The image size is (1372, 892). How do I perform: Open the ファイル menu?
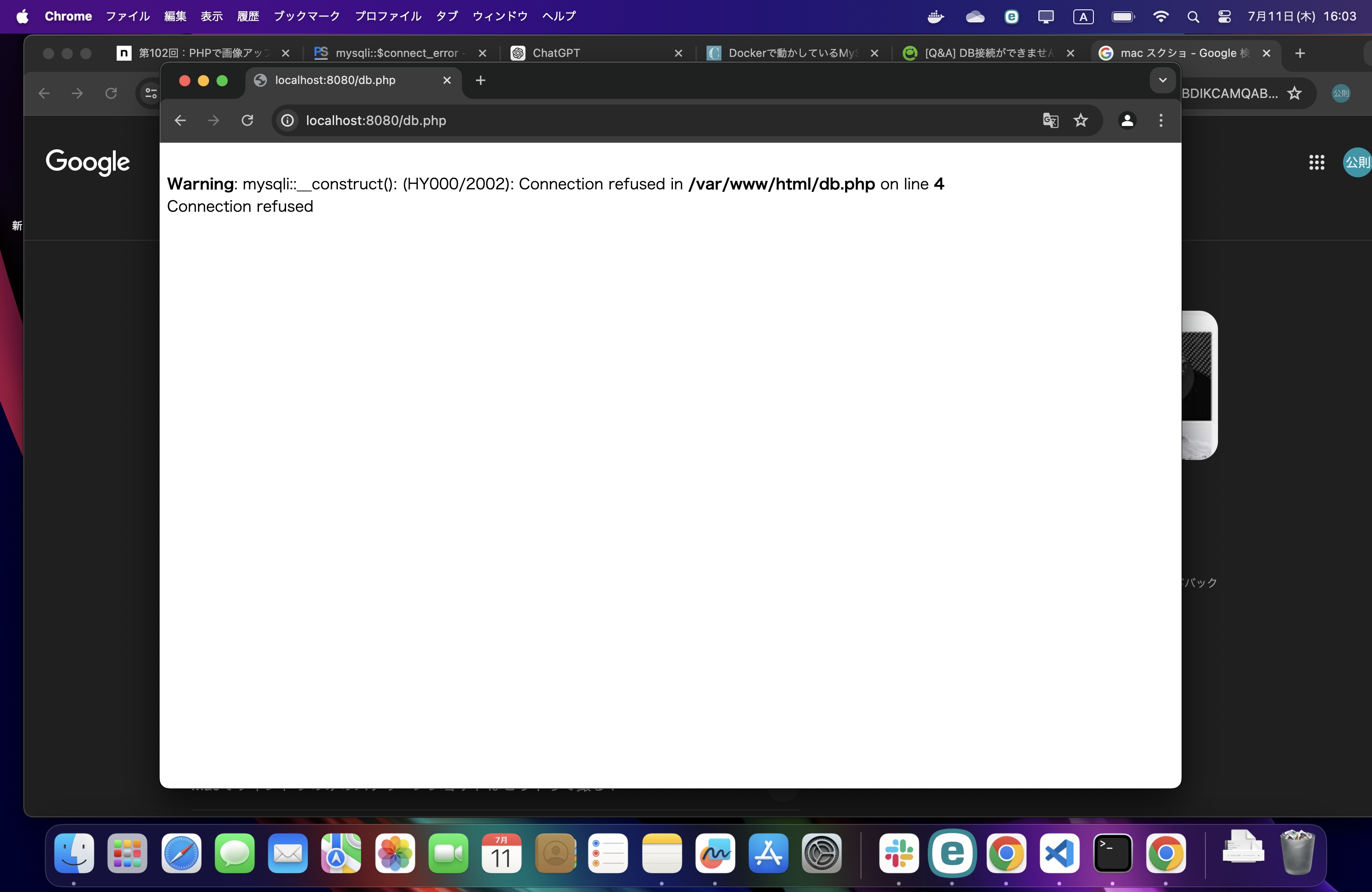pos(128,16)
